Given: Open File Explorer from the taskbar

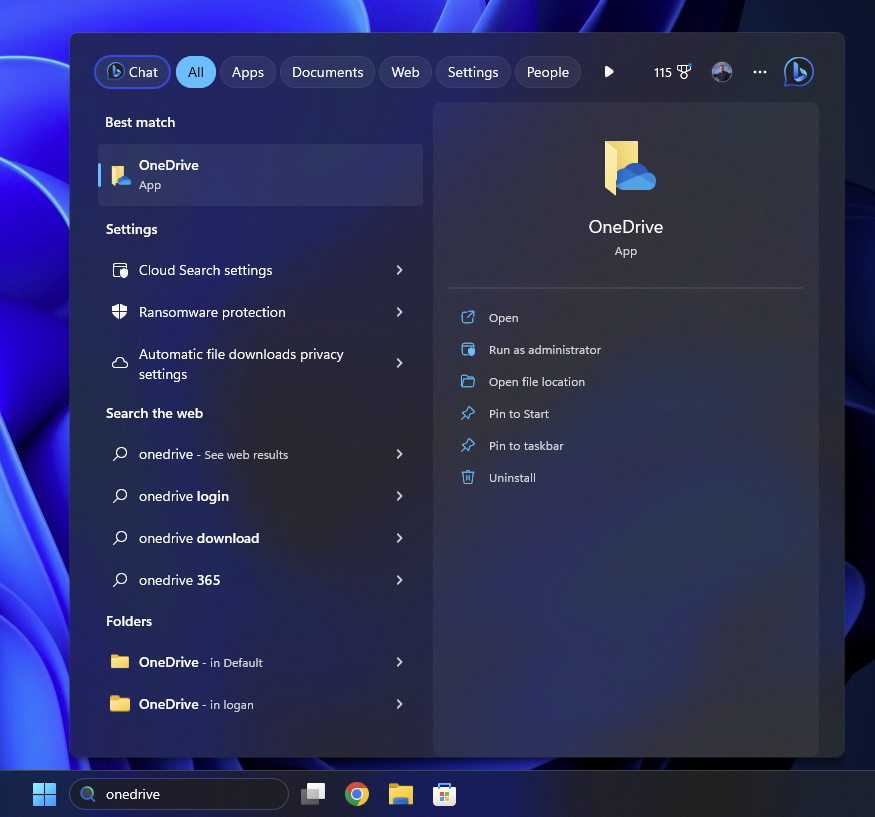Looking at the screenshot, I should (401, 794).
